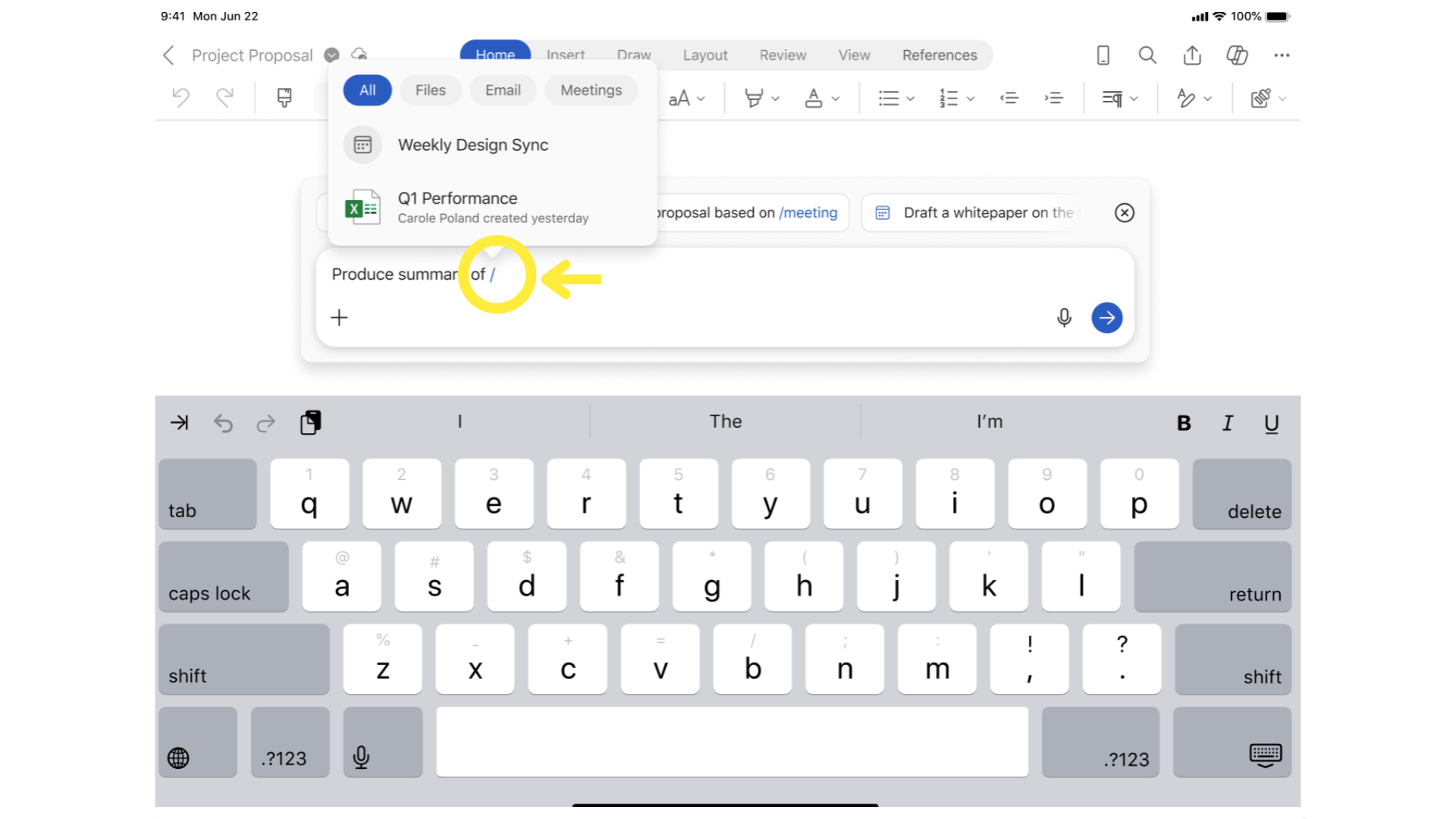Screen dimensions: 1456x819
Task: Select the Meetings filter chip
Action: point(591,90)
